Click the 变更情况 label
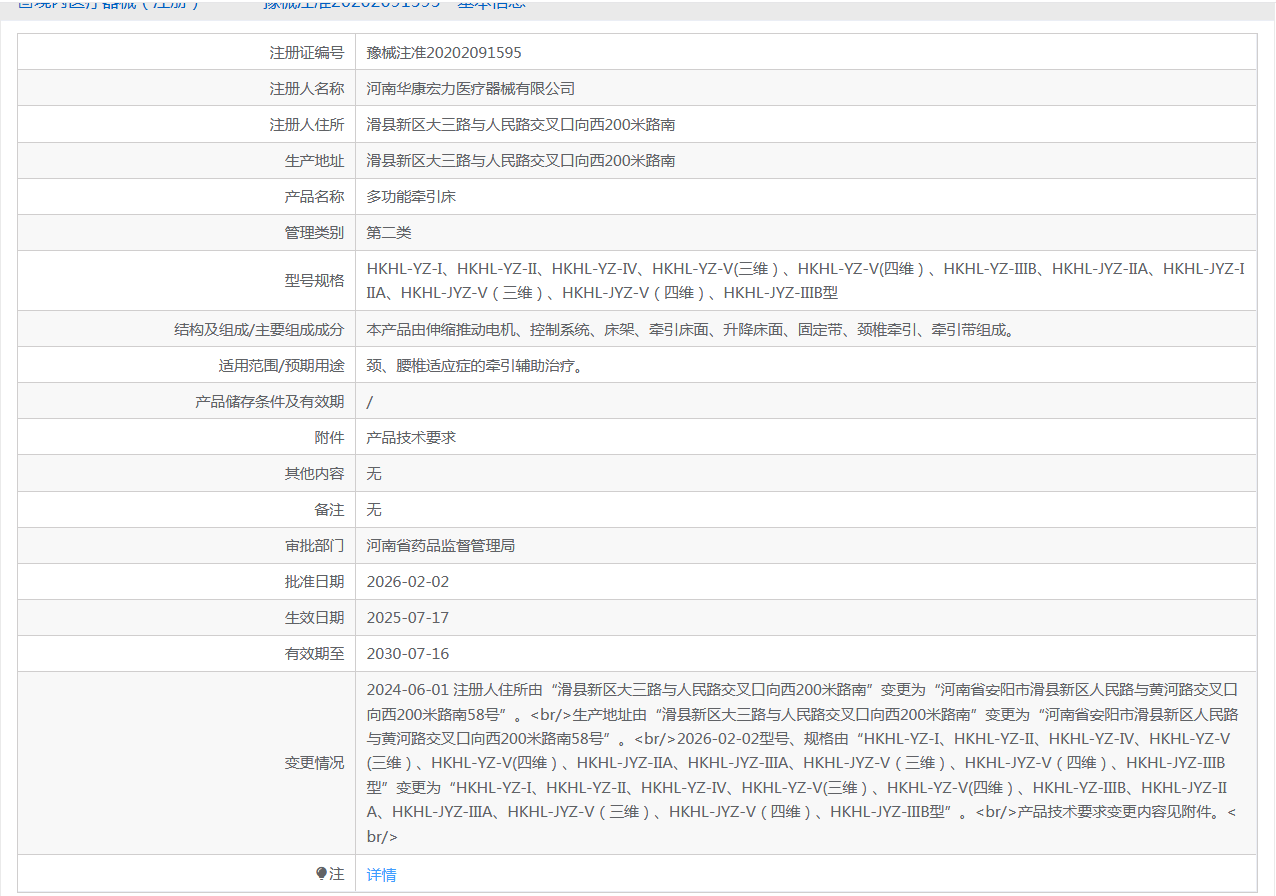Viewport: 1276px width, 896px height. [x=314, y=763]
